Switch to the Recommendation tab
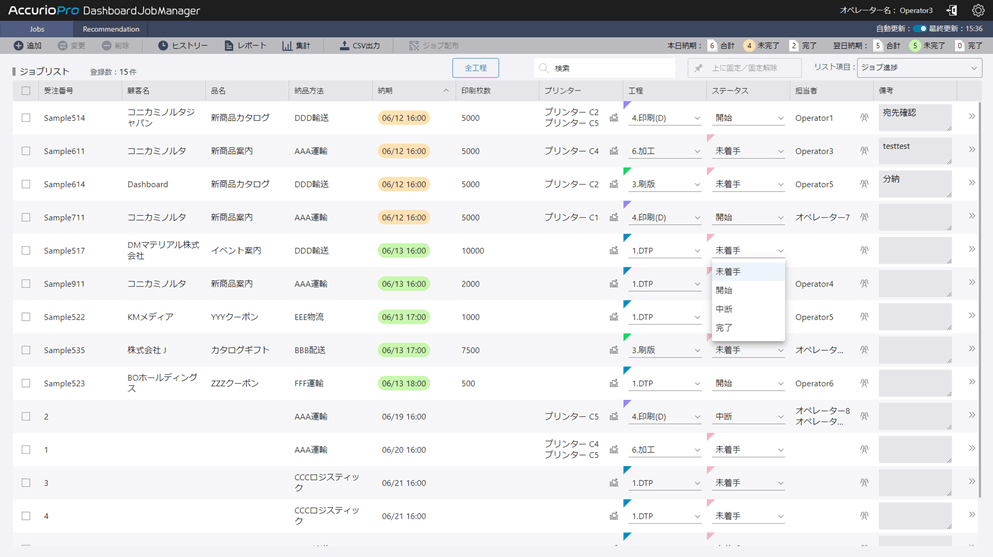Image resolution: width=993 pixels, height=557 pixels. 111,29
